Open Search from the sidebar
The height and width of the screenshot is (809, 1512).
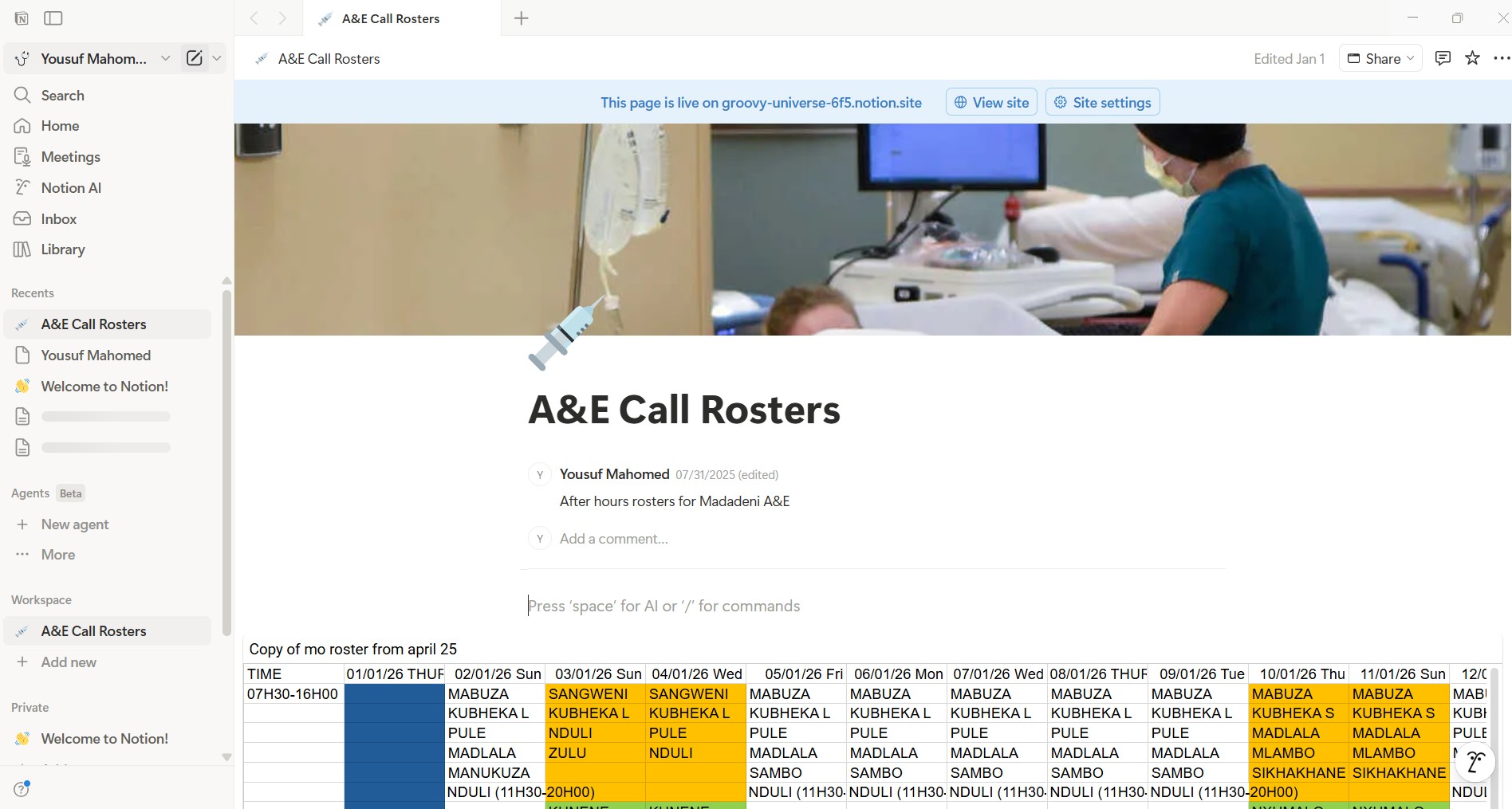(62, 95)
